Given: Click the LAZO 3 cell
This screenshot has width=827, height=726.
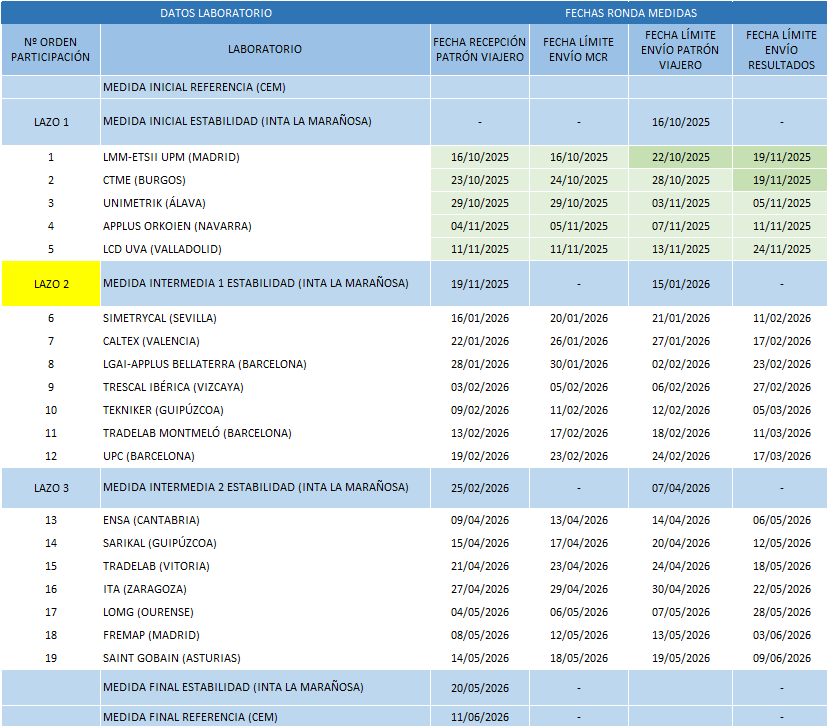Looking at the screenshot, I should [x=51, y=488].
